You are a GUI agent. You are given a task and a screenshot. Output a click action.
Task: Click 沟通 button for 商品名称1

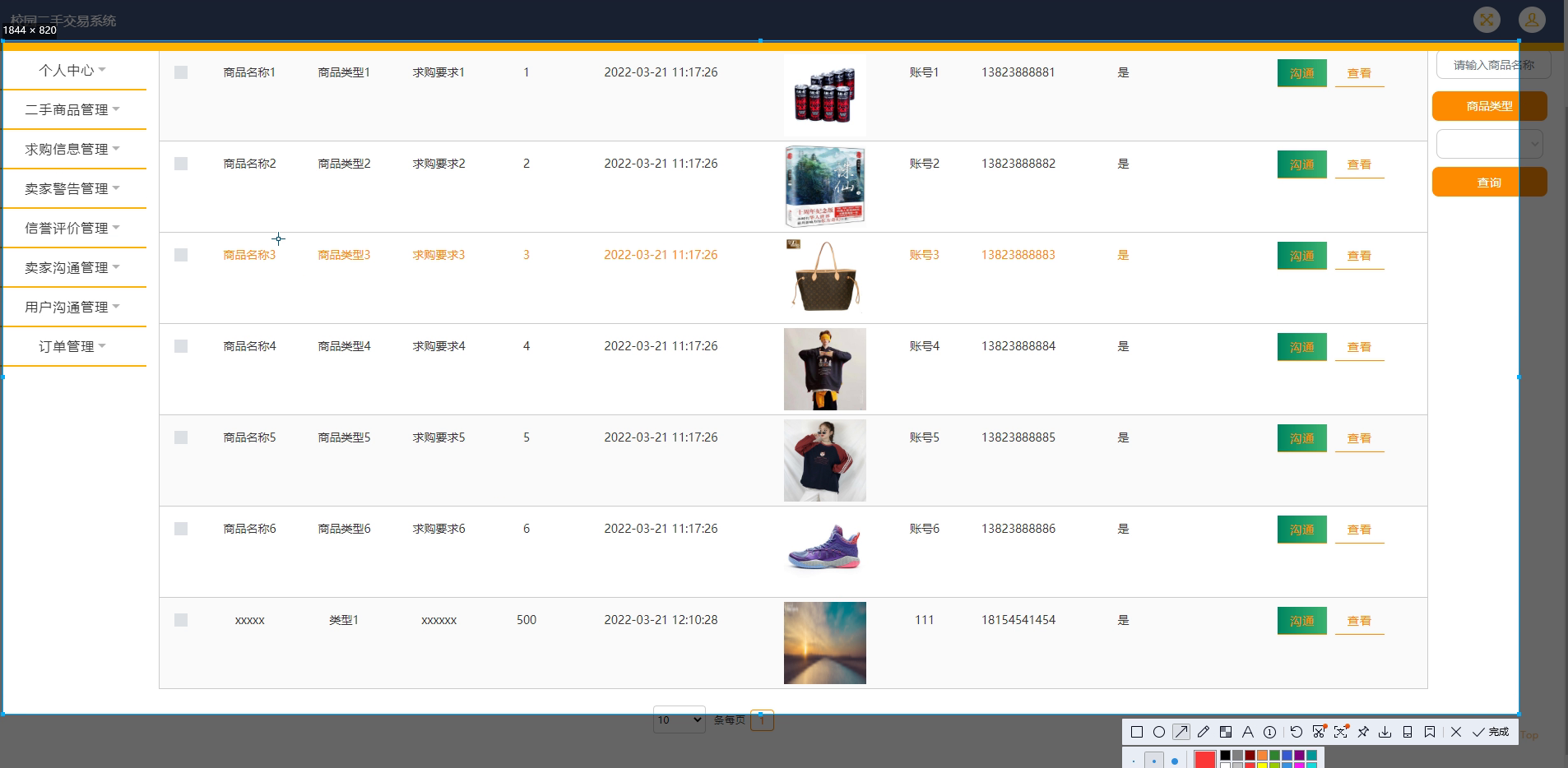pyautogui.click(x=1301, y=73)
